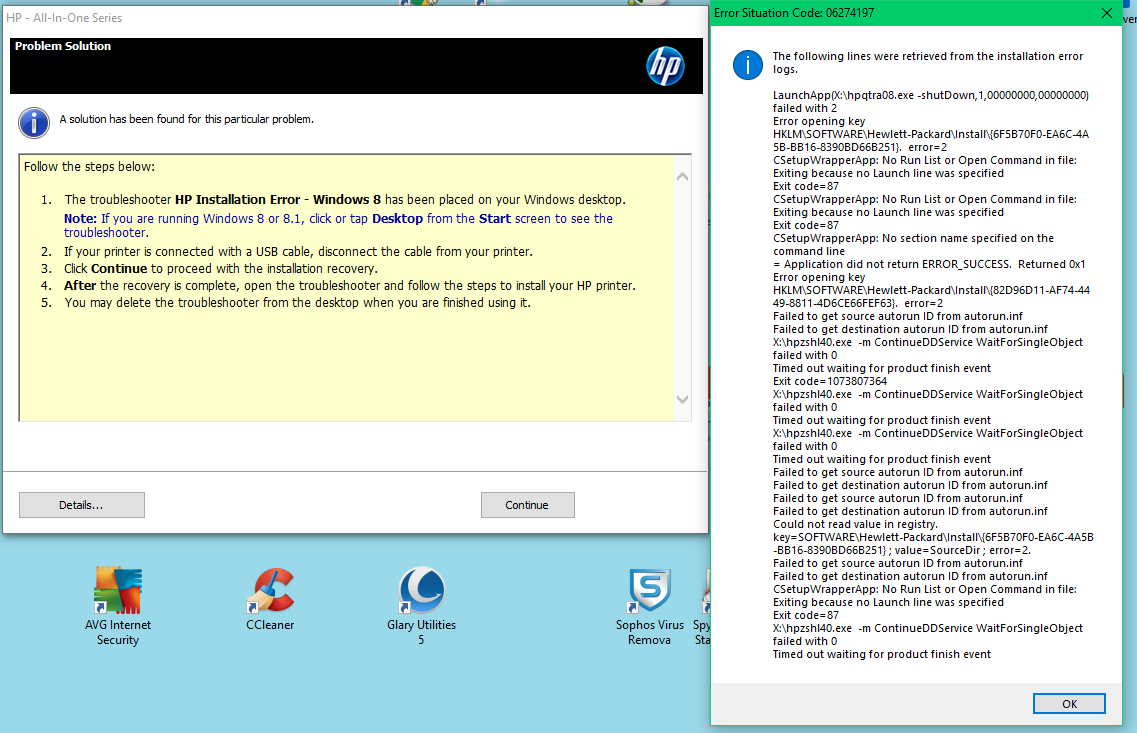Click the 'No section name specified' log line

(x=914, y=244)
